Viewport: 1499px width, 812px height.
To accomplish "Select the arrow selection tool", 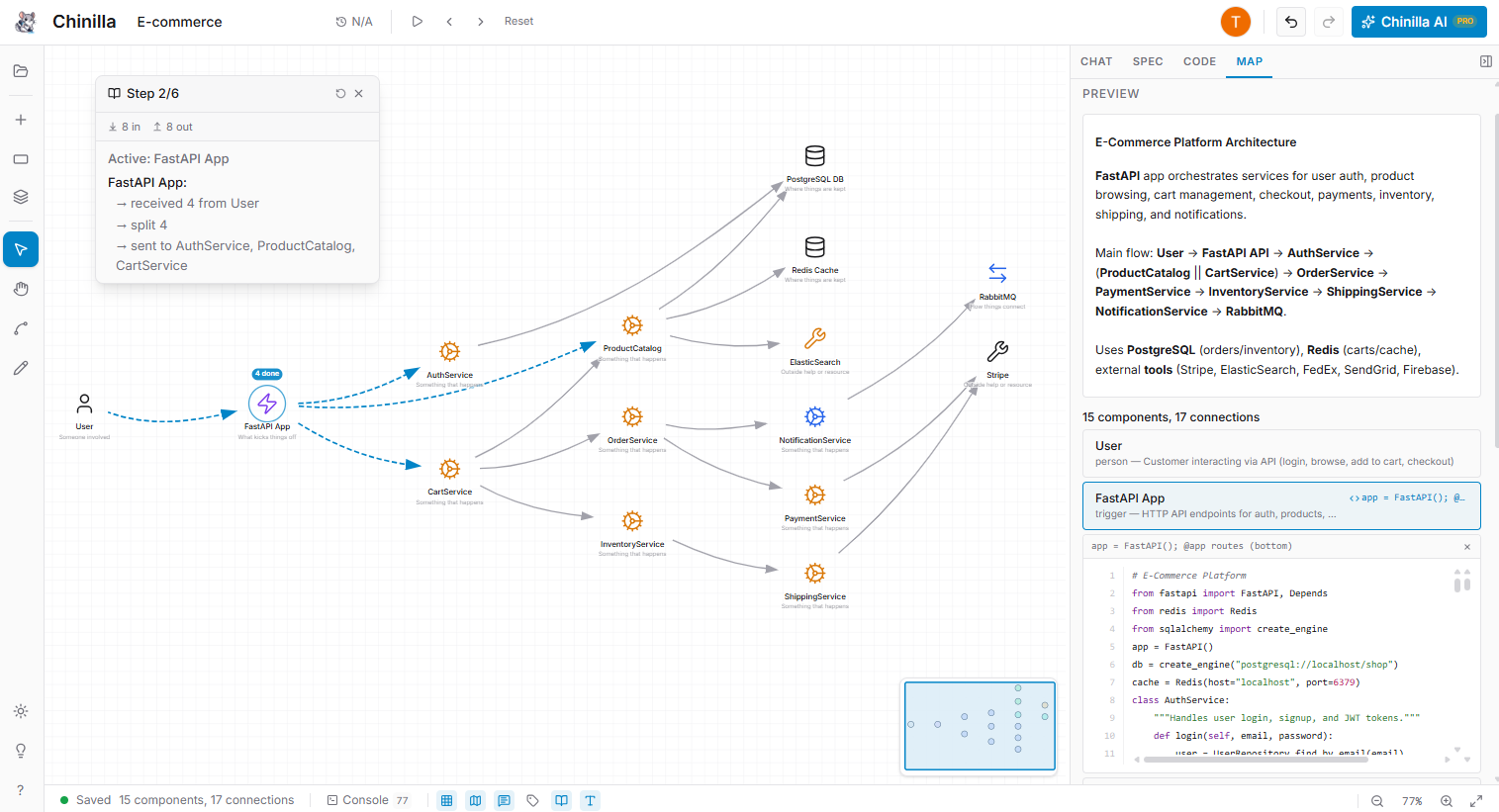I will [x=21, y=249].
